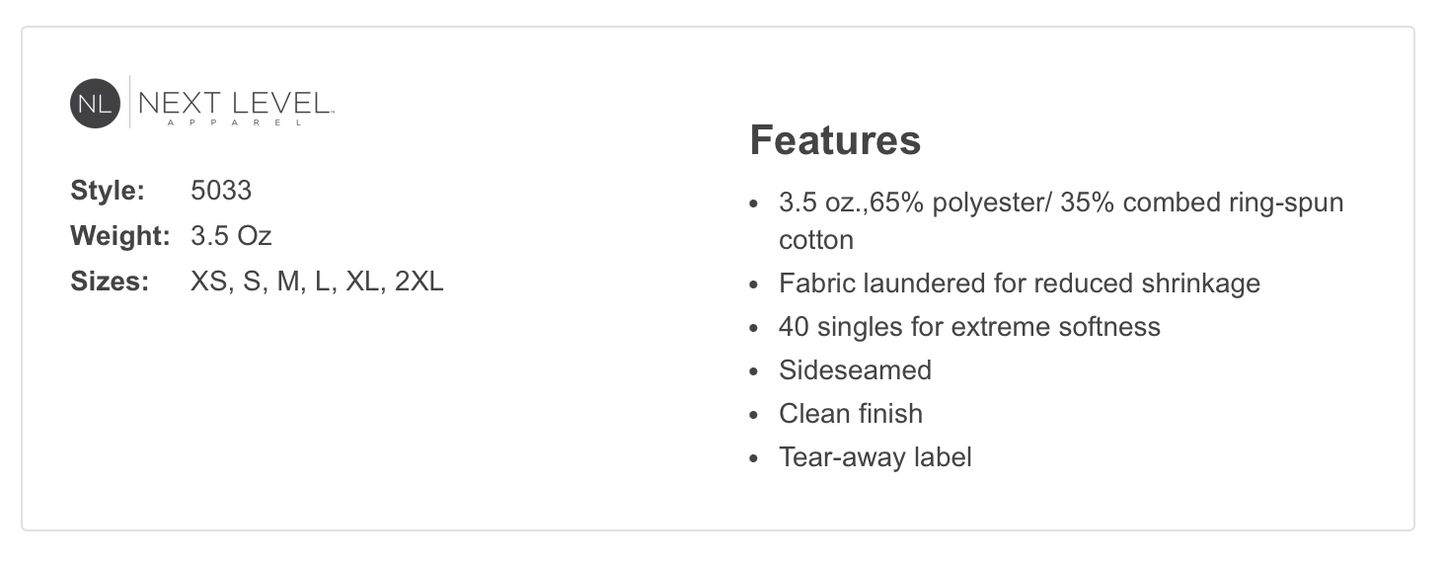Click the bold Weight label
The image size is (1445, 567).
tap(121, 236)
